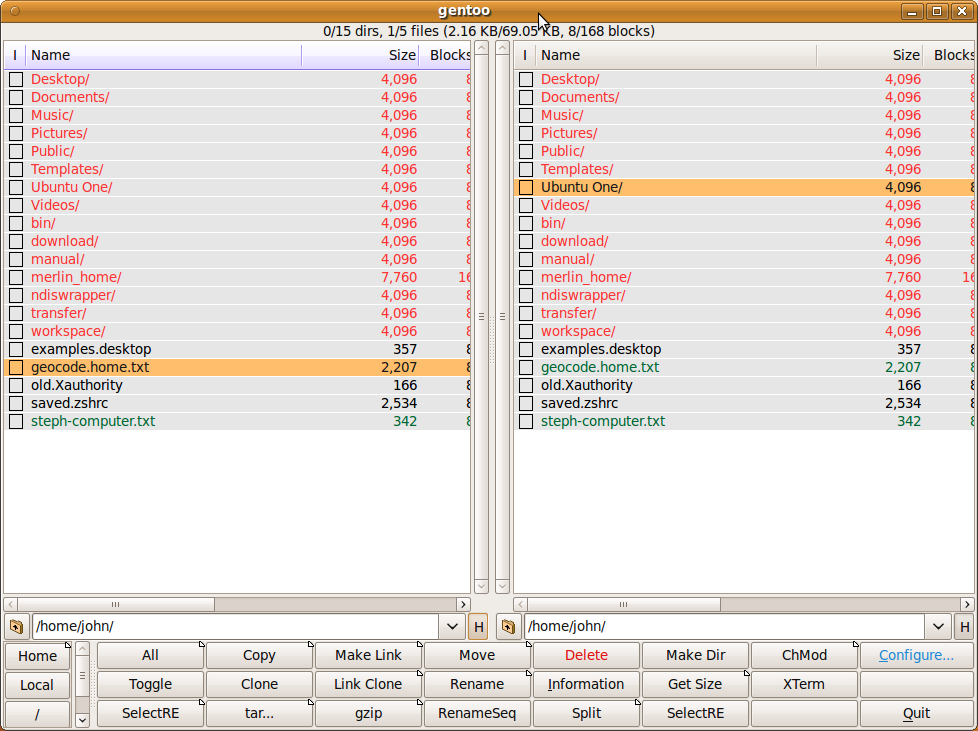Open the Configure... settings button
Viewport: 978px width, 731px height.
coord(916,655)
